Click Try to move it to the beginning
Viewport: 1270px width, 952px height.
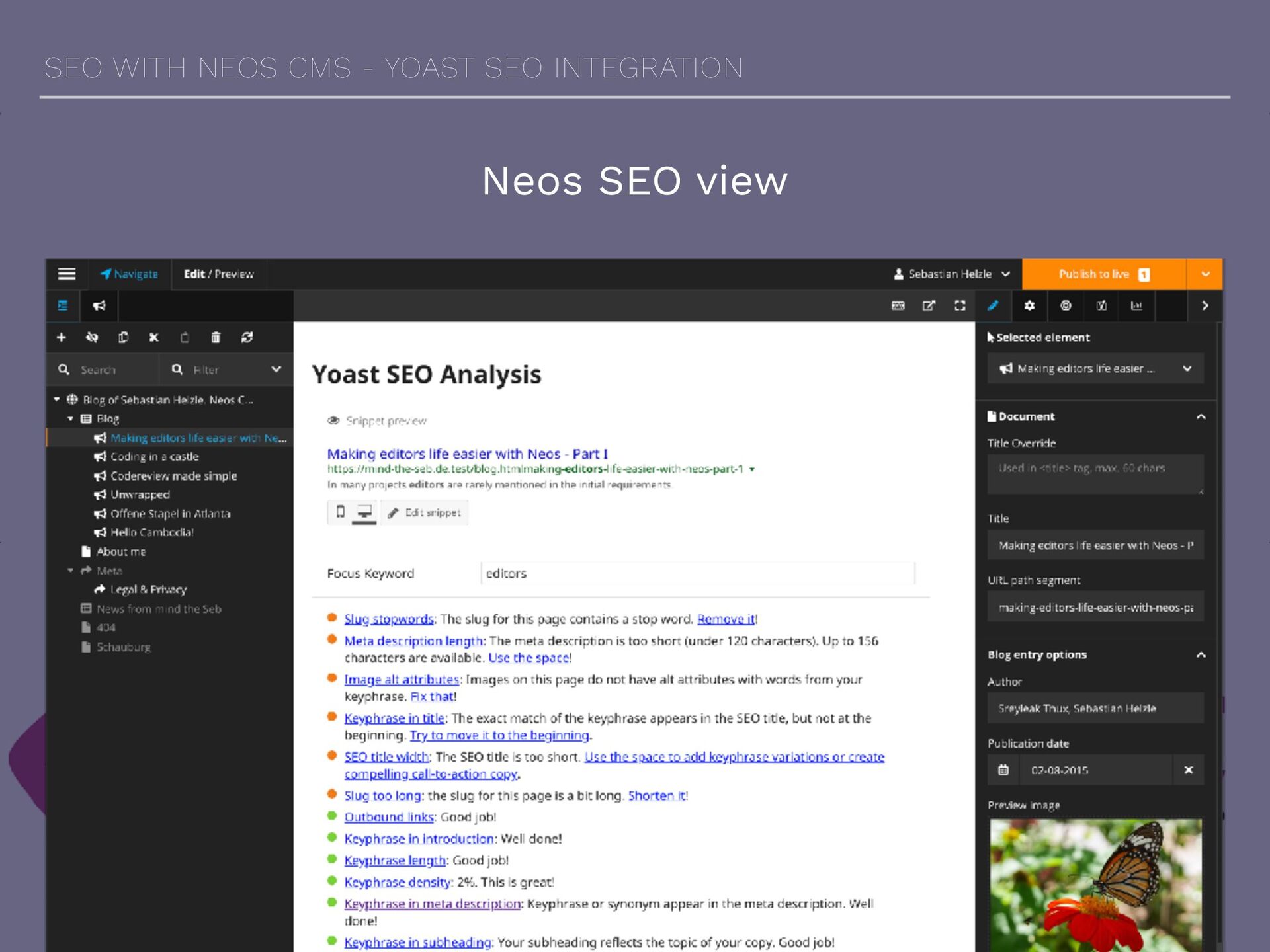[x=499, y=735]
